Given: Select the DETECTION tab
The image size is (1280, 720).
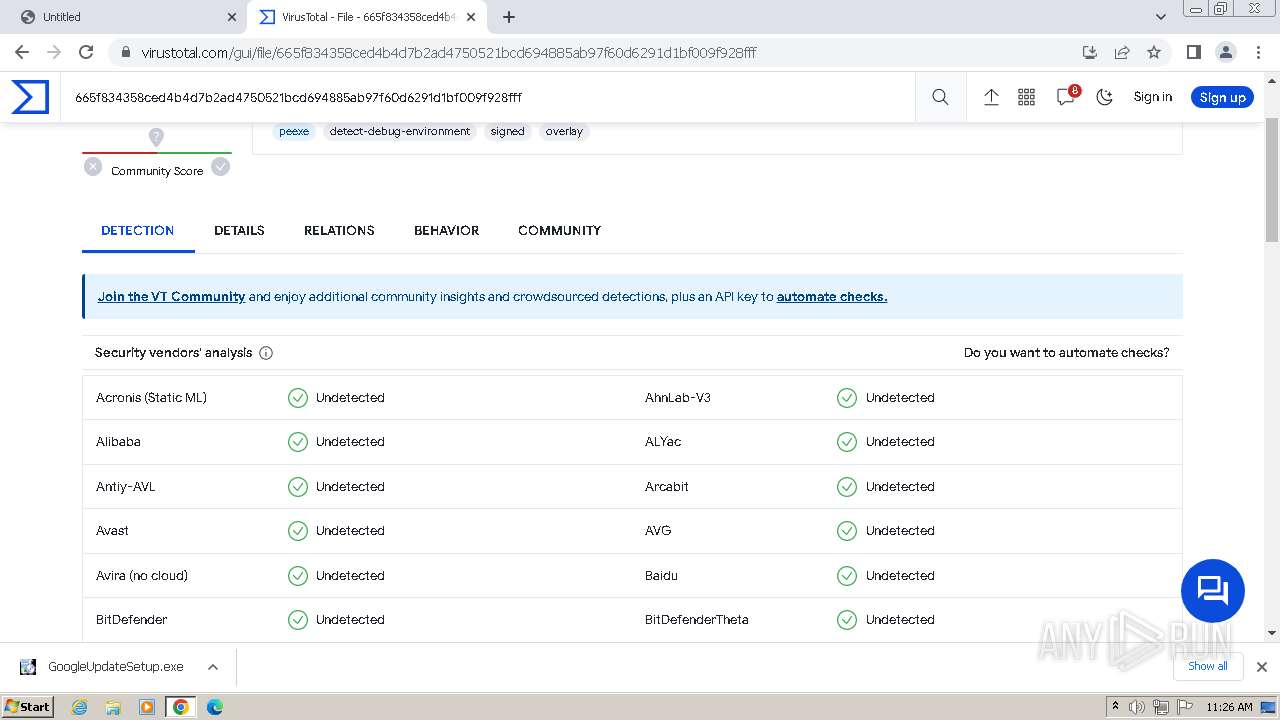Looking at the screenshot, I should (x=138, y=230).
